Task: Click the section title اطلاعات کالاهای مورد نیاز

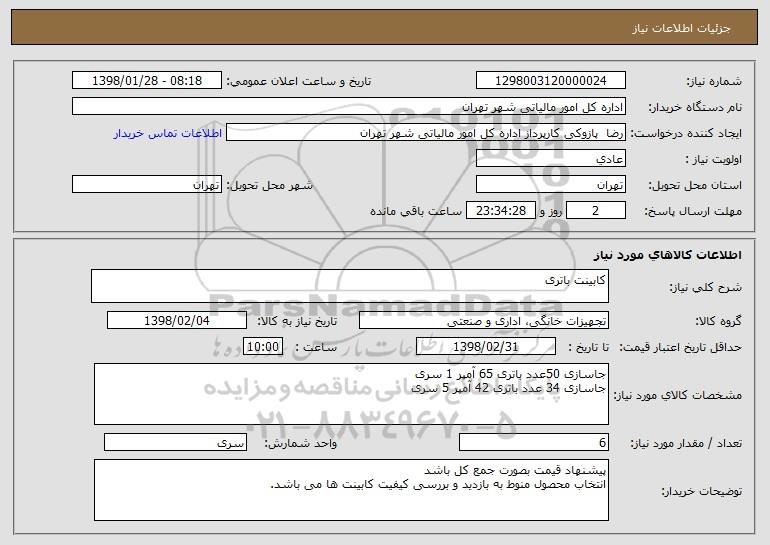Action: 667,255
